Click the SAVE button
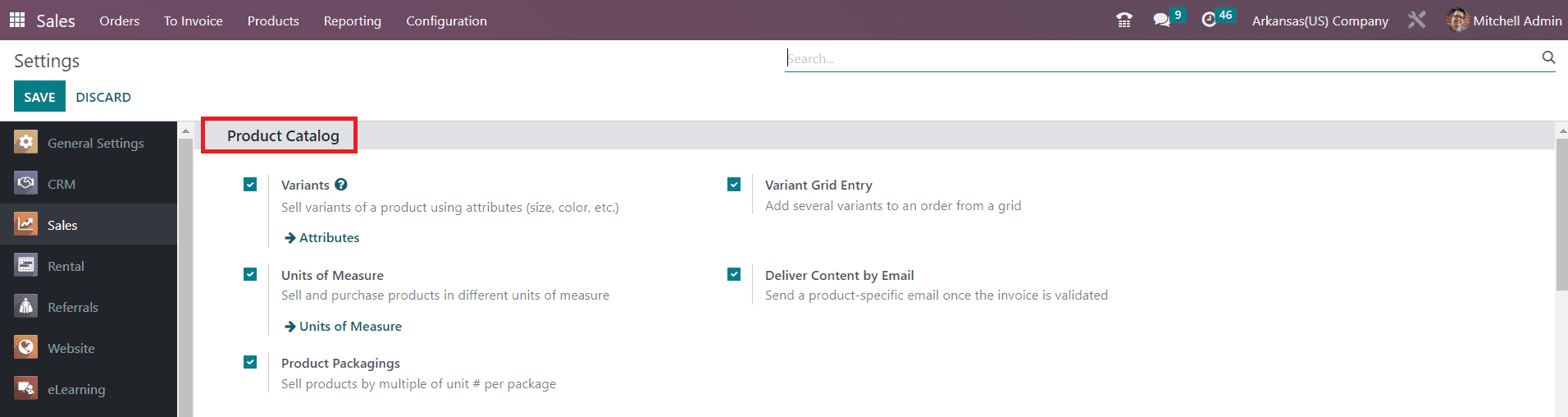Image resolution: width=1568 pixels, height=417 pixels. [x=39, y=97]
